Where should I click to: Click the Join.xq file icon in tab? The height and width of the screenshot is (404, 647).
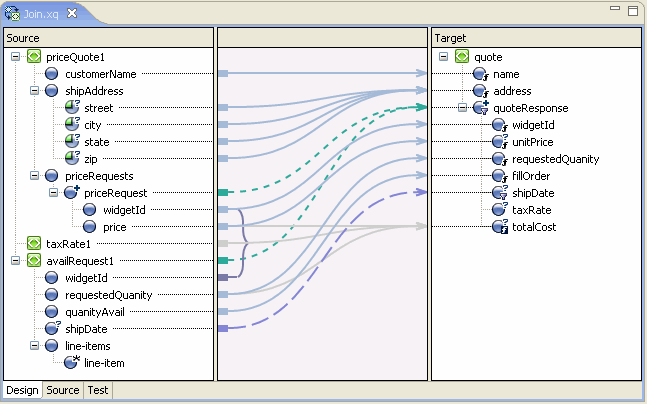coord(12,14)
